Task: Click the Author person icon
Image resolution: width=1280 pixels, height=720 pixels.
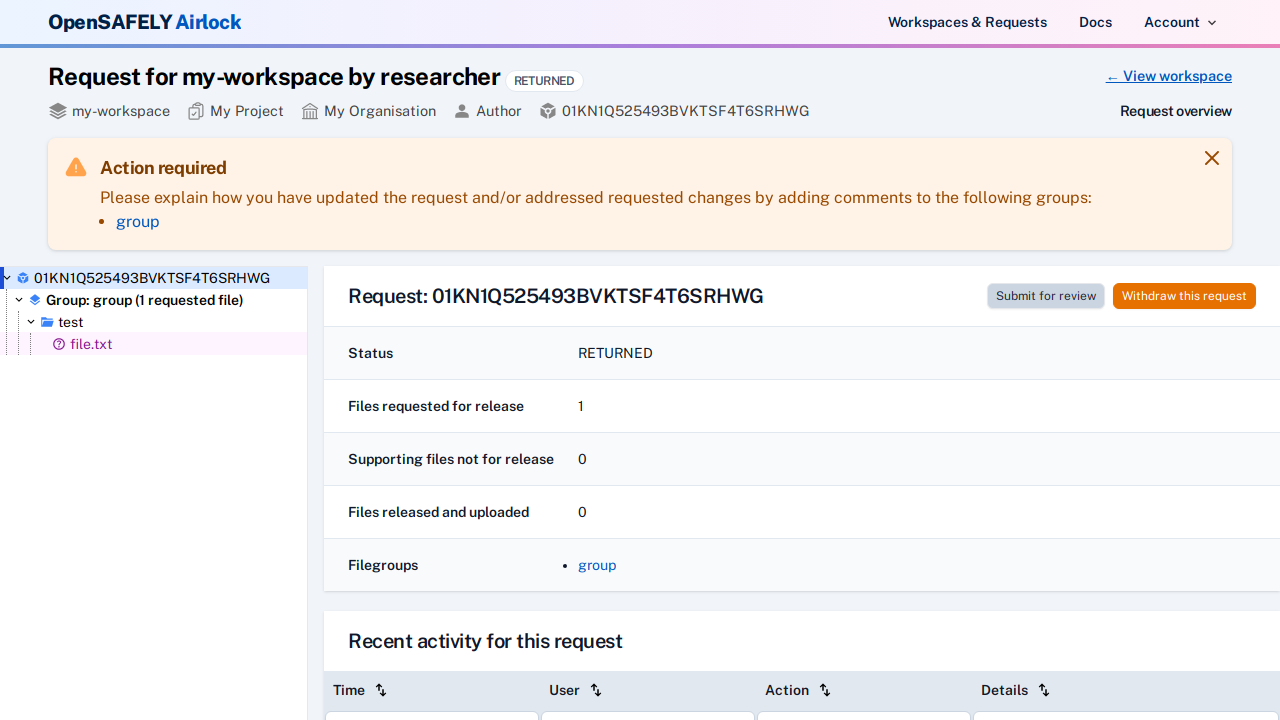Action: click(x=461, y=111)
